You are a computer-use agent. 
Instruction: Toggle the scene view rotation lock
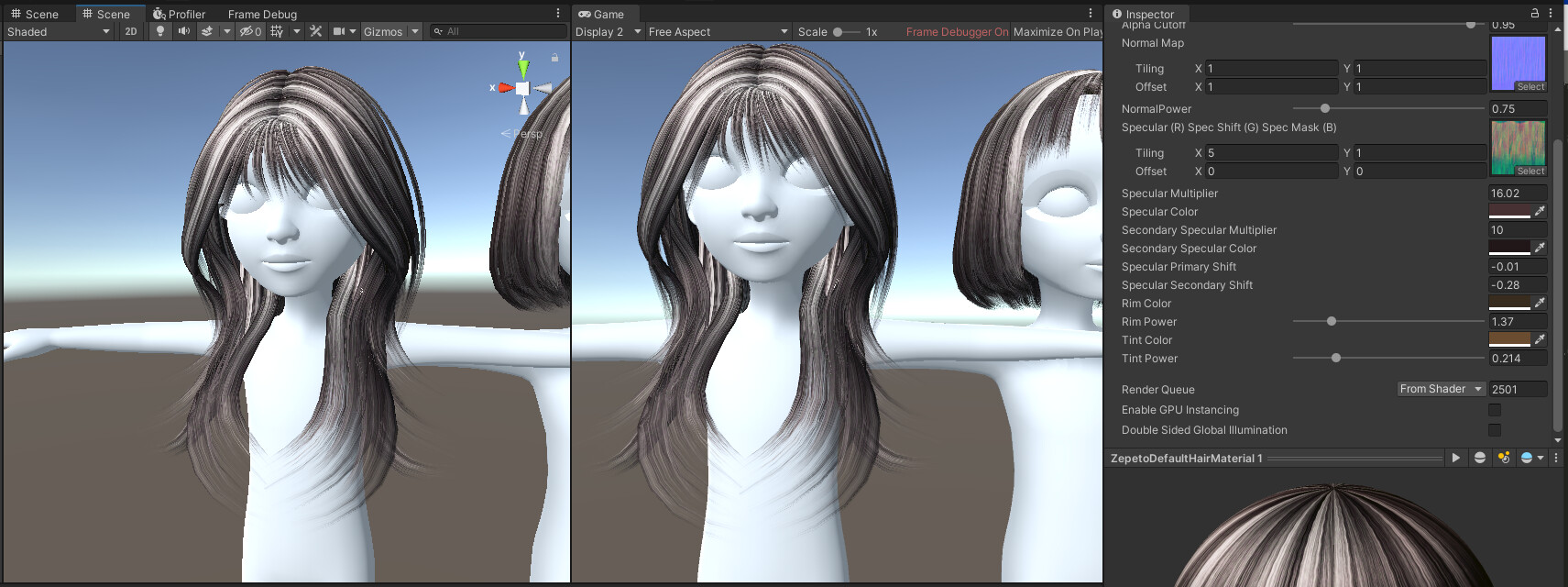click(554, 58)
